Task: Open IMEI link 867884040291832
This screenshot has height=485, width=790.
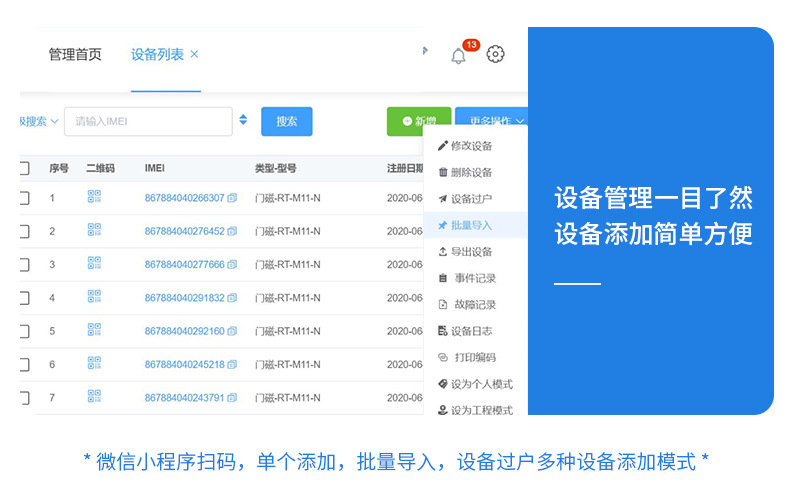Action: 184,298
